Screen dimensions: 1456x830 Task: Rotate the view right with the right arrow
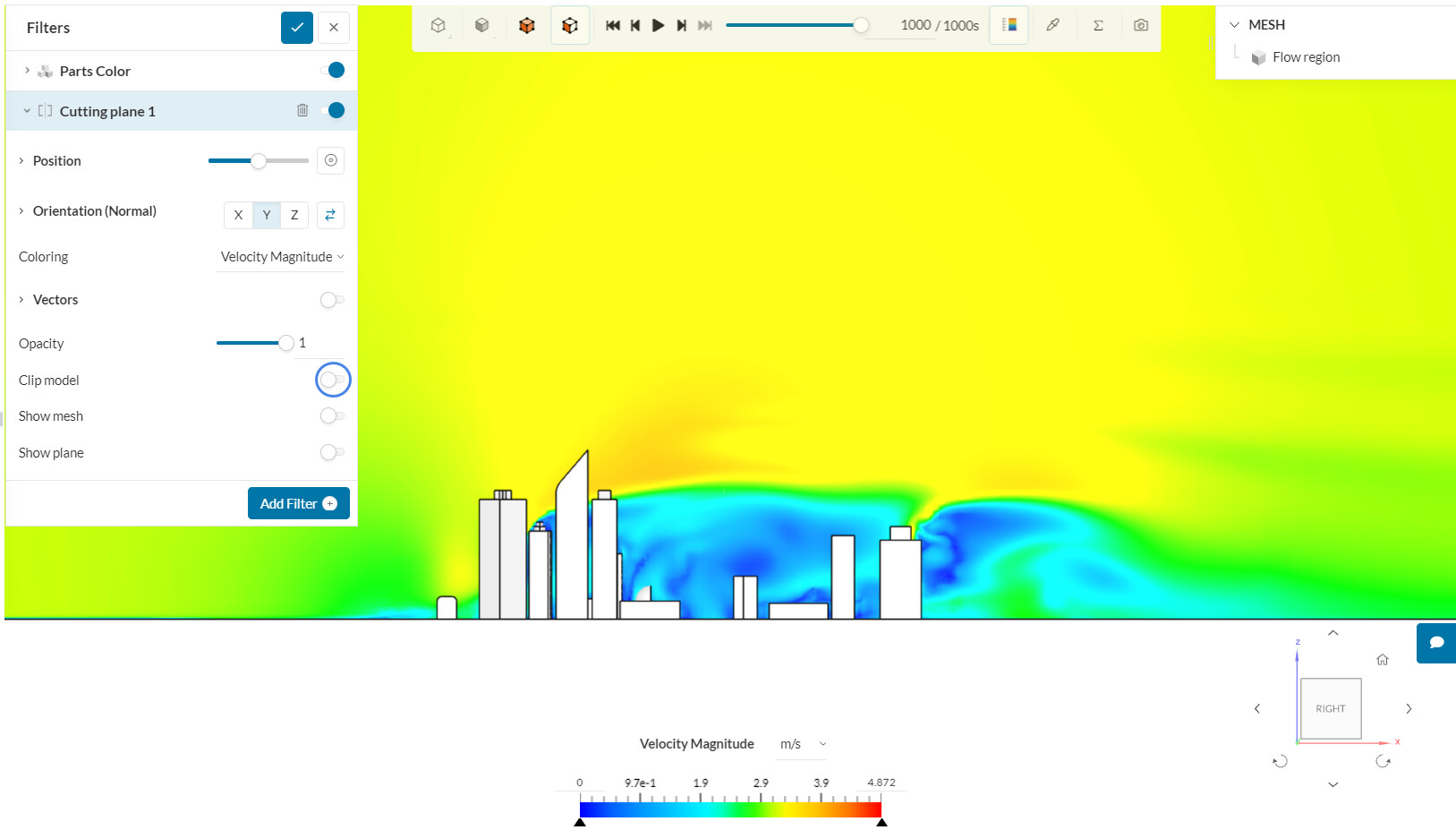(x=1409, y=708)
